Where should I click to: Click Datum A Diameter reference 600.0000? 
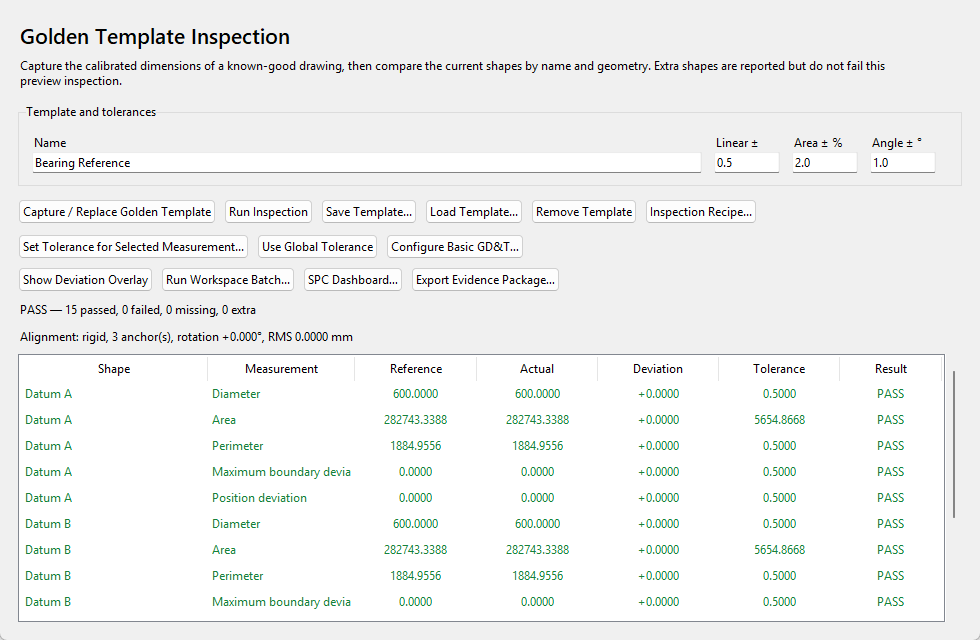(x=416, y=394)
